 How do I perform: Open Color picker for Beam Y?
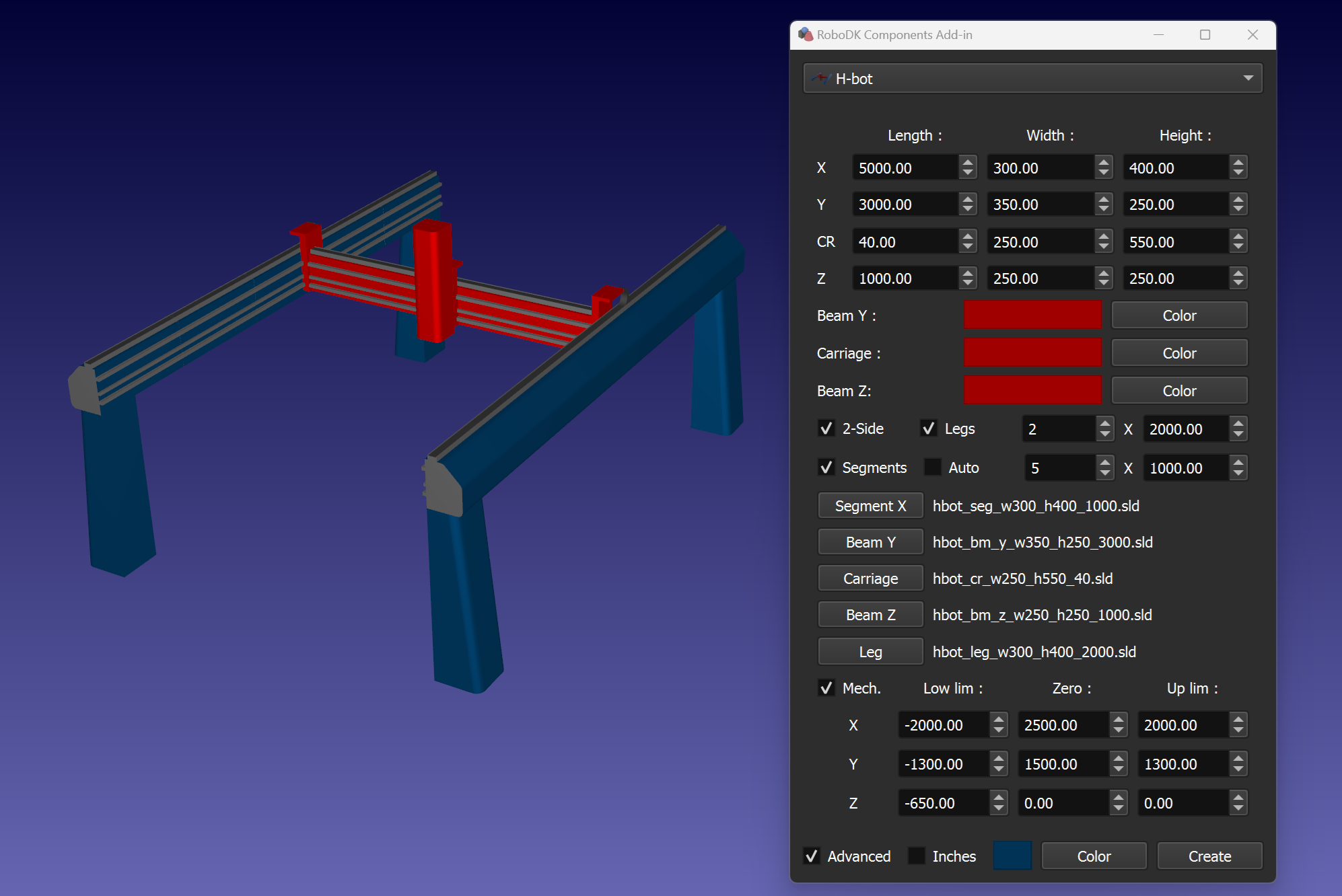pos(1179,315)
